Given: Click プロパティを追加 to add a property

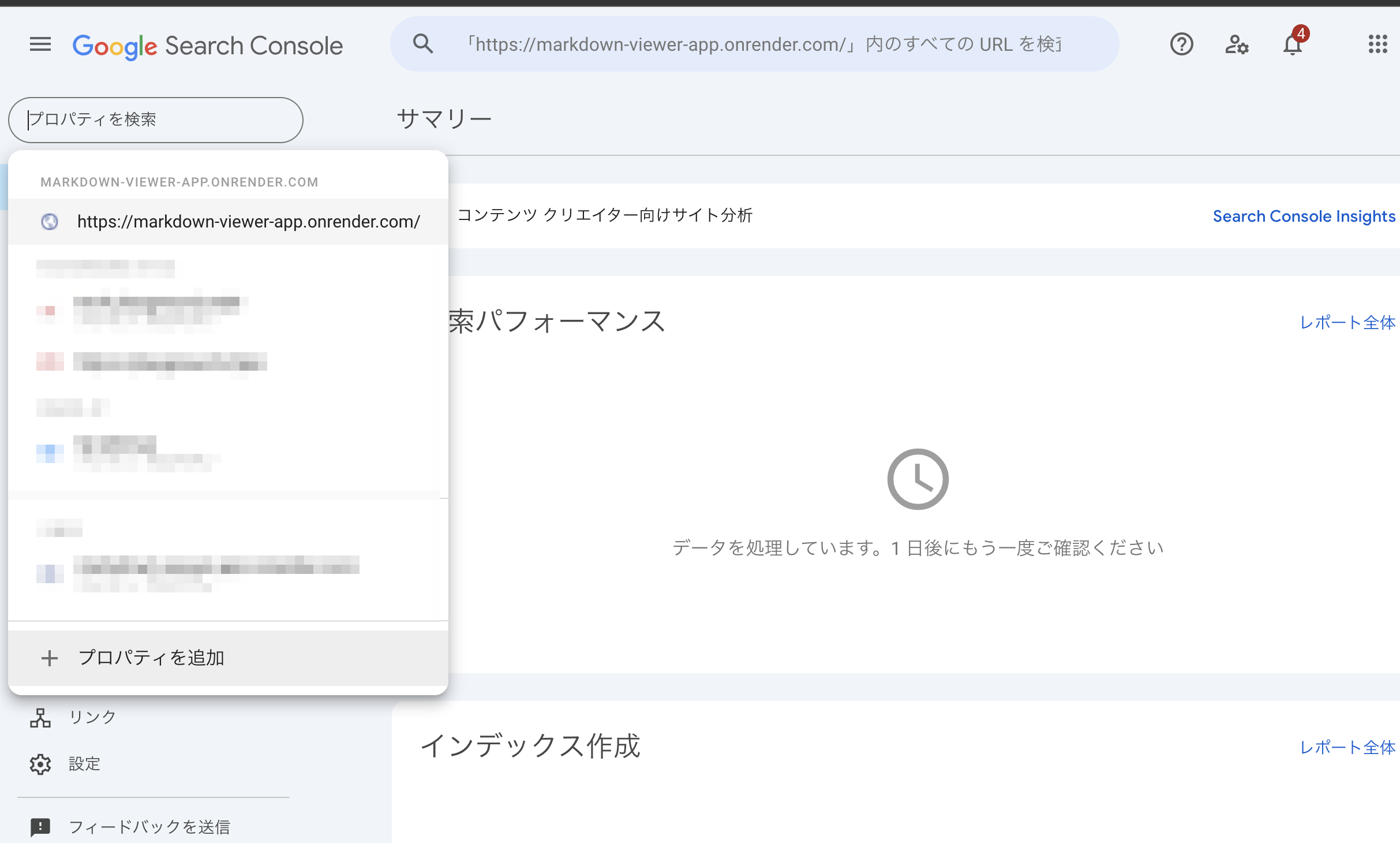Looking at the screenshot, I should click(x=229, y=658).
